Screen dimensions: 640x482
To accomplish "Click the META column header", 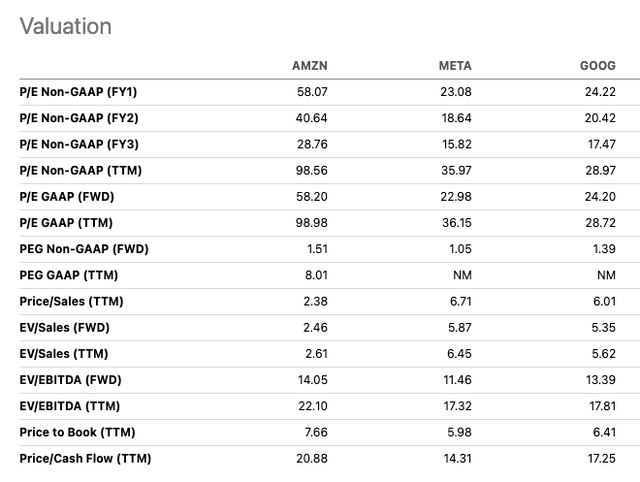I will pos(455,66).
